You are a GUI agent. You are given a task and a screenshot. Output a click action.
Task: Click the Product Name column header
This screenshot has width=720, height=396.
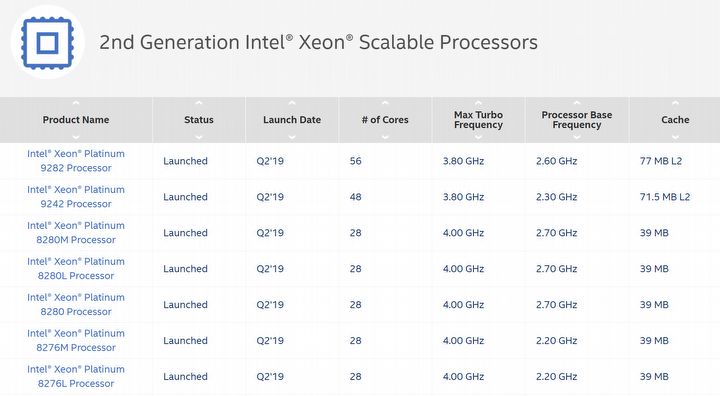[x=76, y=120]
